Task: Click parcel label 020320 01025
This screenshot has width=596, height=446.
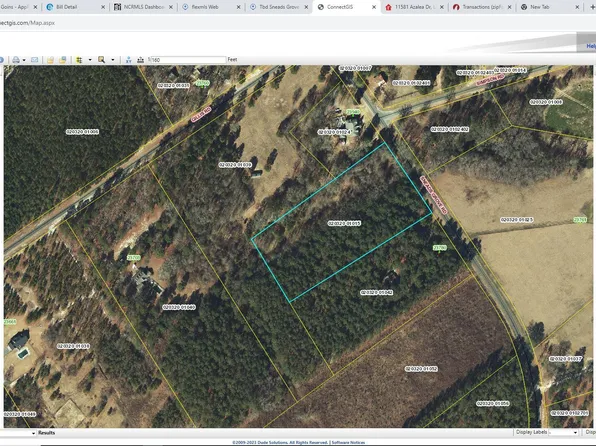Action: (x=517, y=220)
